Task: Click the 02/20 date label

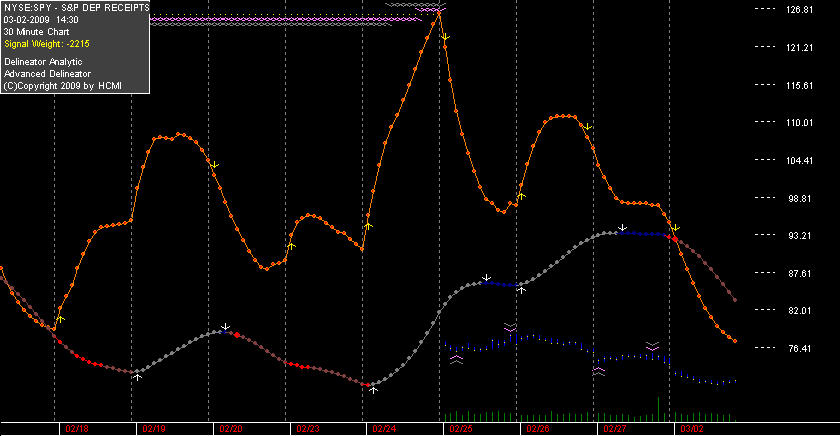Action: click(231, 429)
